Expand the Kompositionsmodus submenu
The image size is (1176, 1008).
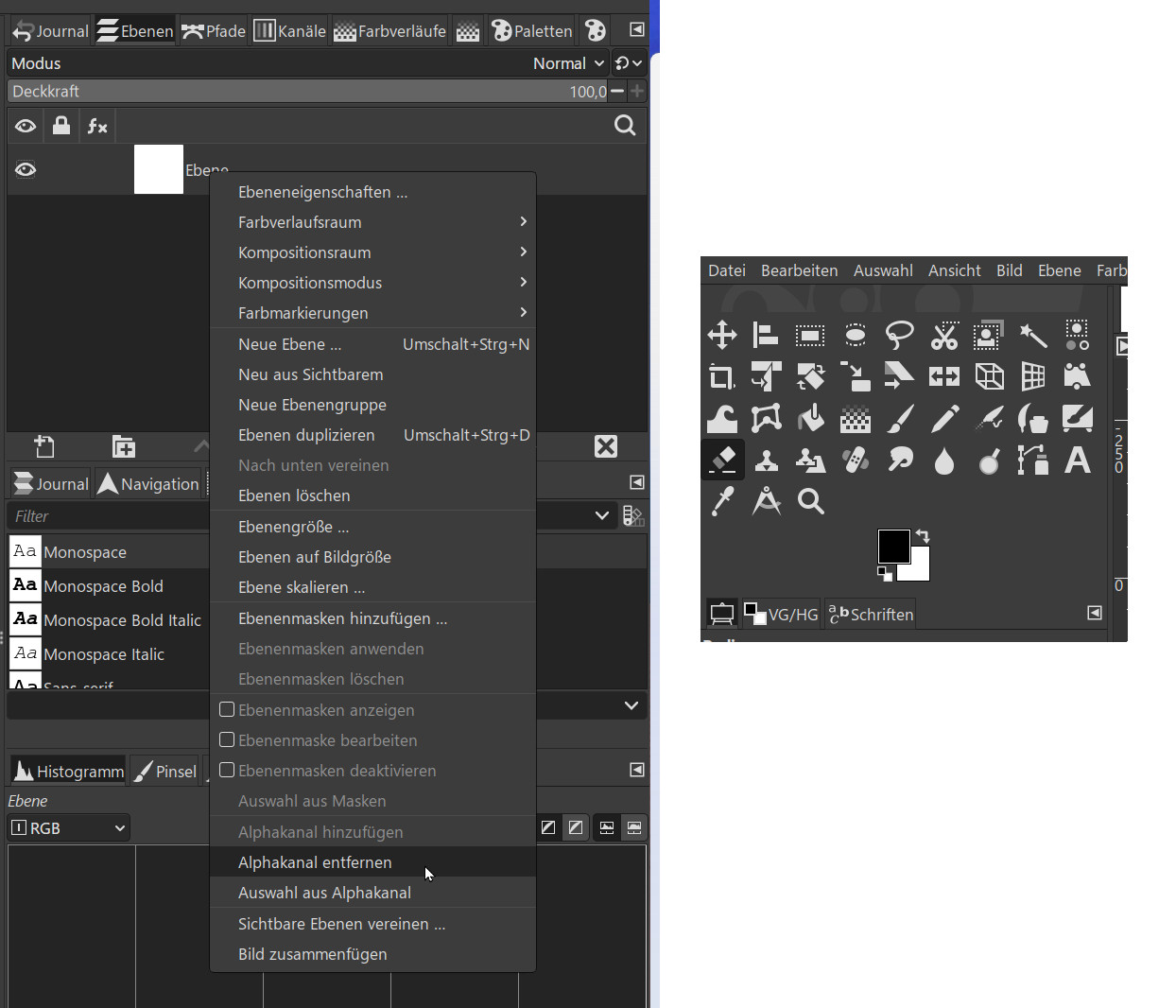372,283
